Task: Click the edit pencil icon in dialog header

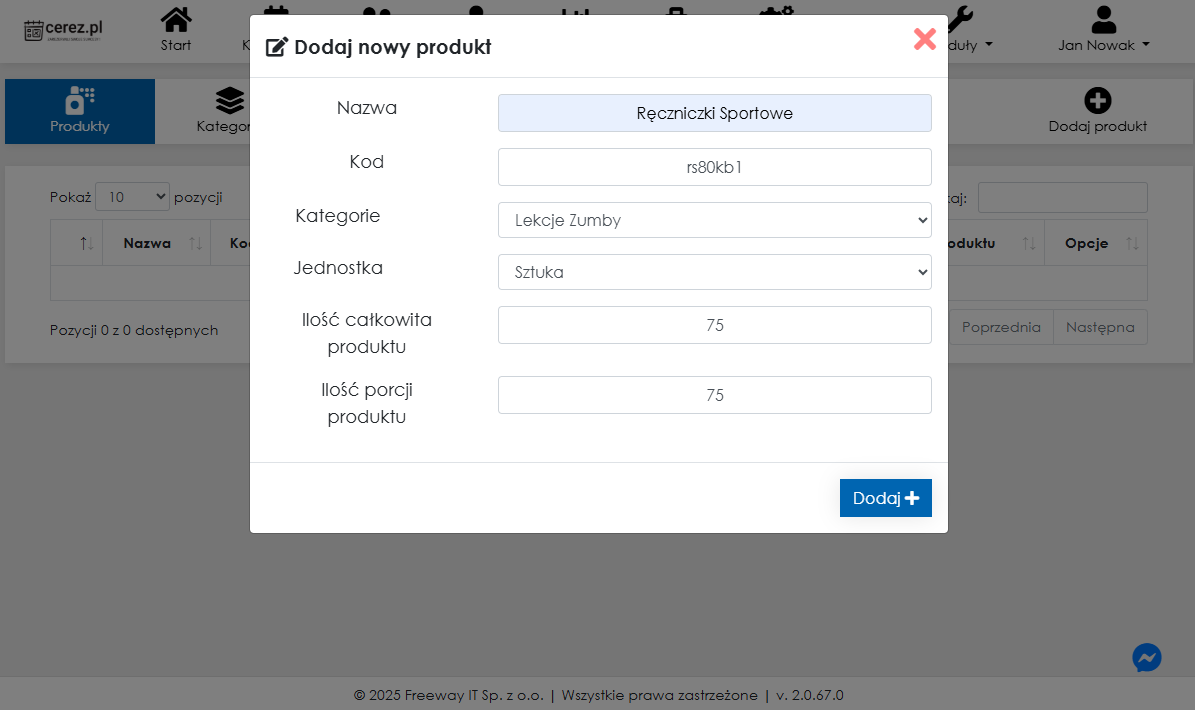Action: click(276, 45)
